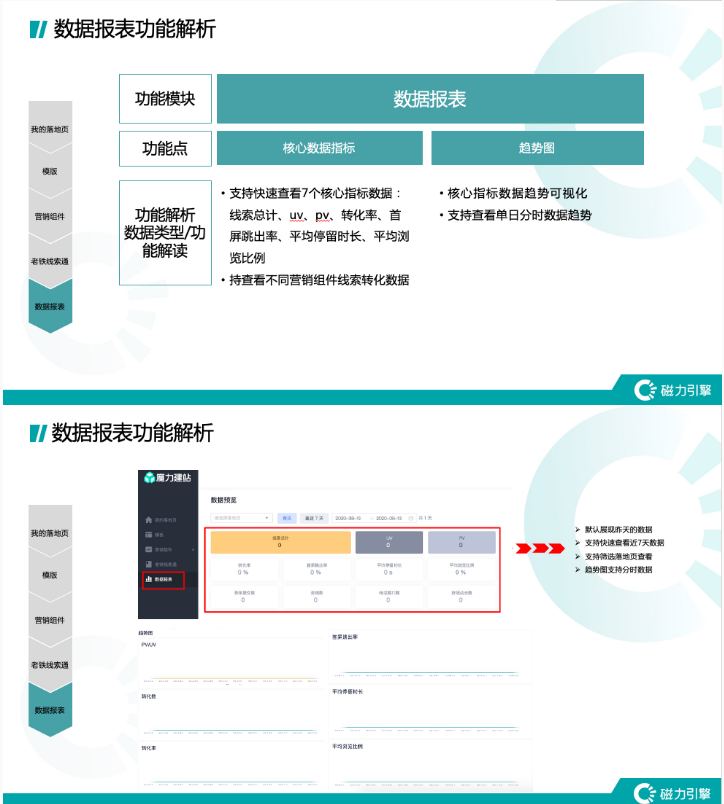724x804 pixels.
Task: Click the 功能点 label box
Action: tap(165, 149)
